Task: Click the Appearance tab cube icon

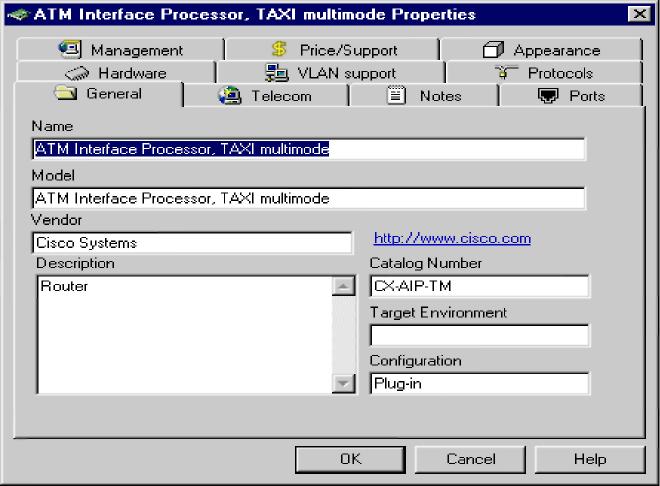Action: 493,50
